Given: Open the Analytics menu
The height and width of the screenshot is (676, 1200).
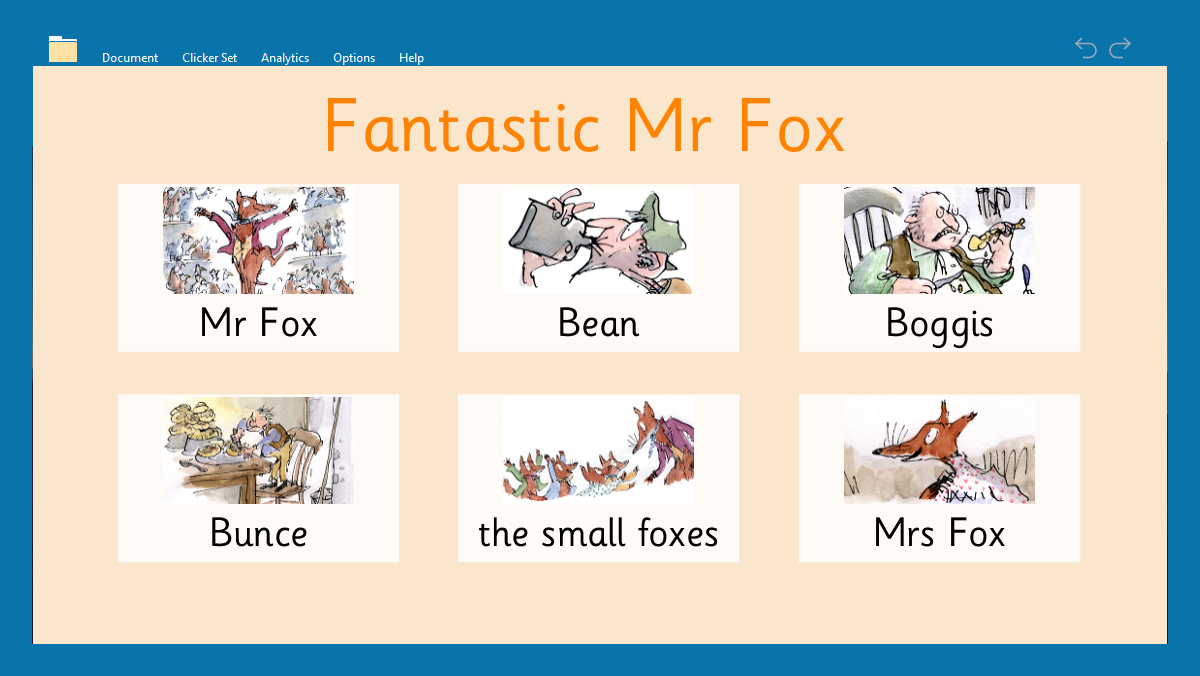Looking at the screenshot, I should click(285, 58).
